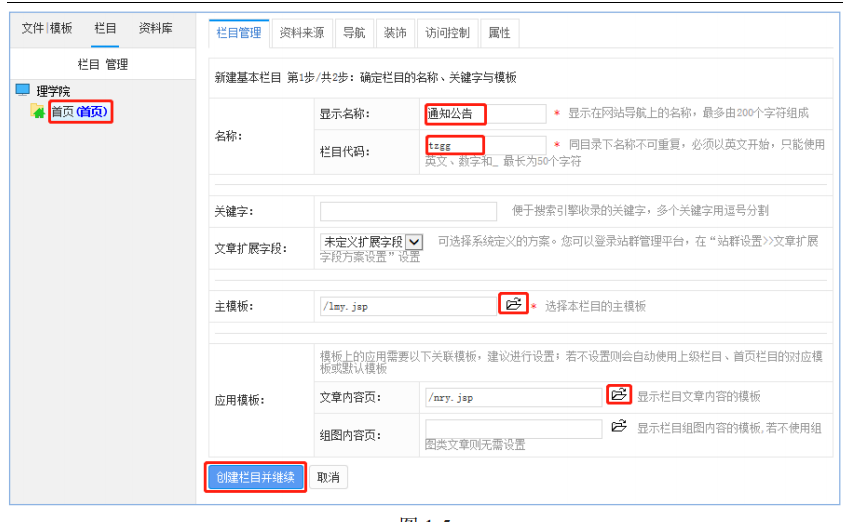The width and height of the screenshot is (859, 522).
Task: Open the 导航 tab
Action: (354, 33)
